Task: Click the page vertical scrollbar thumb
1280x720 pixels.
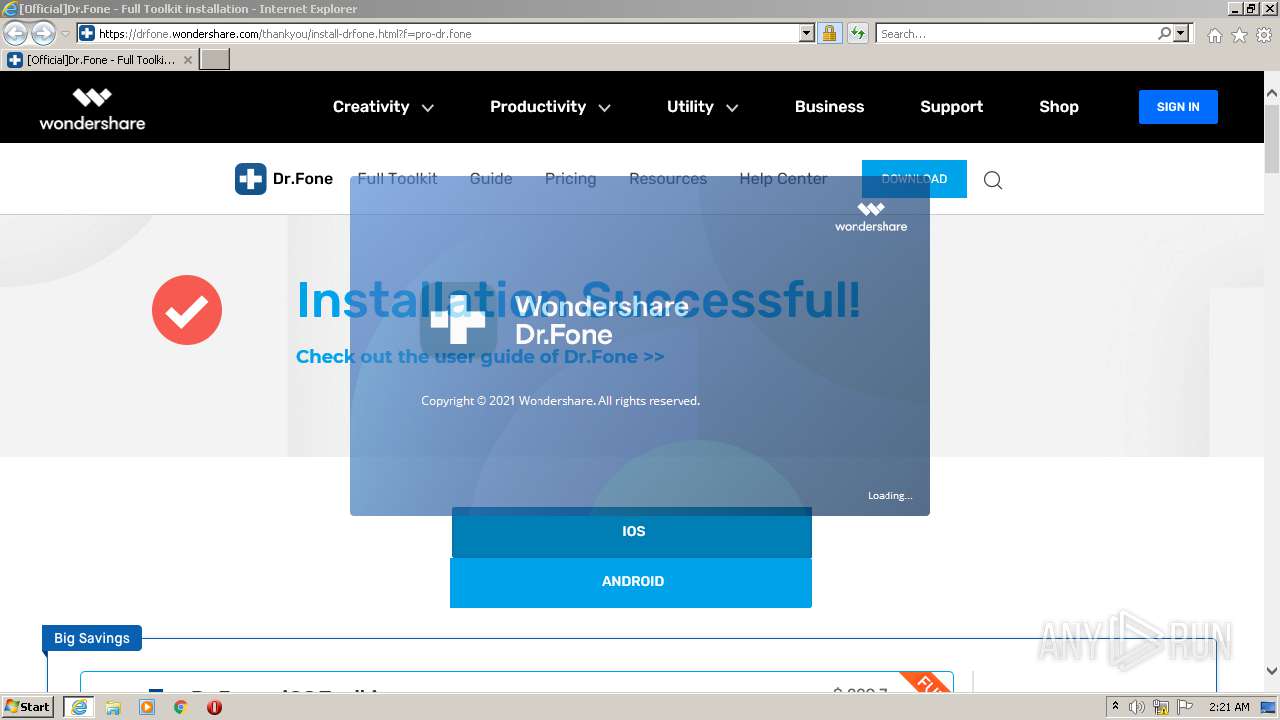Action: click(1271, 138)
